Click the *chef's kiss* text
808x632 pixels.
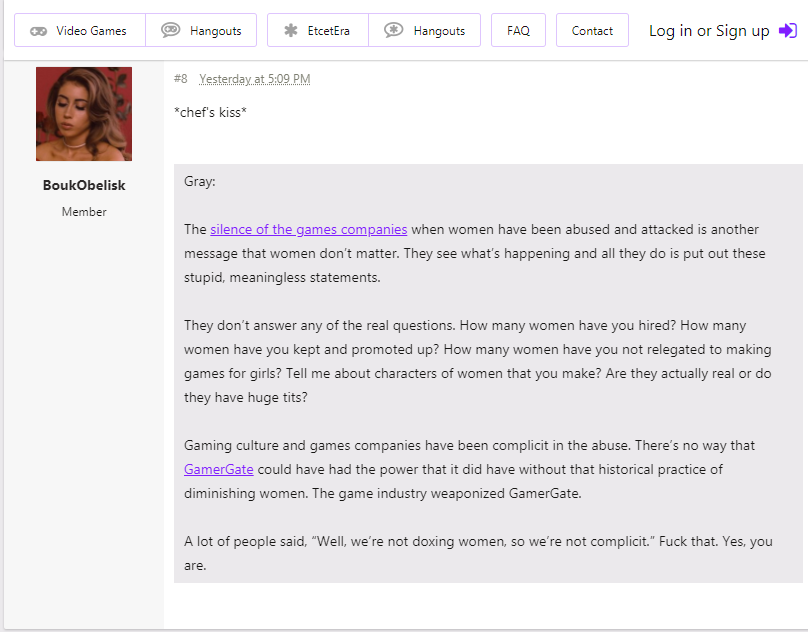(210, 112)
